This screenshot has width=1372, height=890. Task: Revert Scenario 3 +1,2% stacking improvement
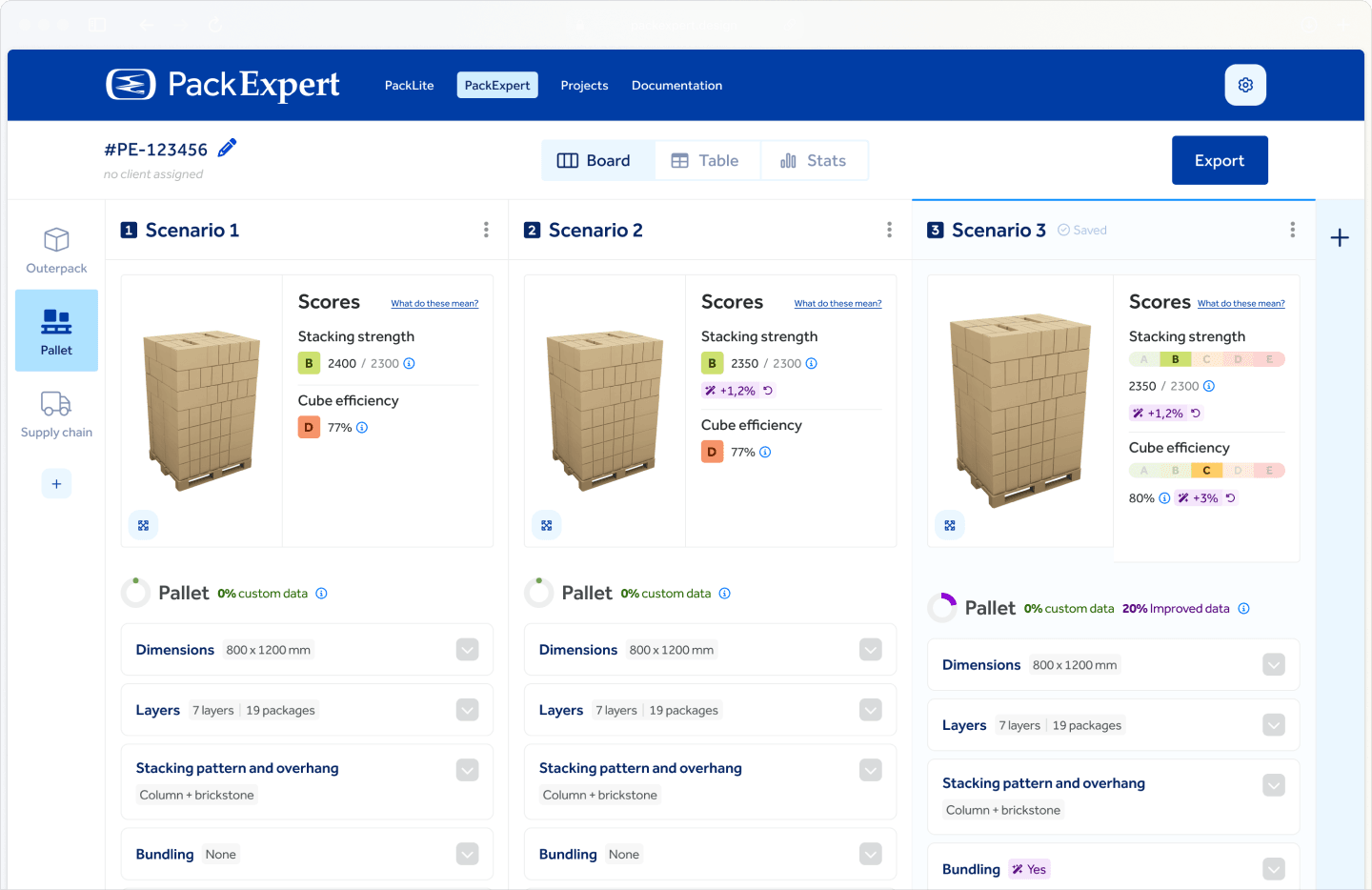click(1196, 414)
